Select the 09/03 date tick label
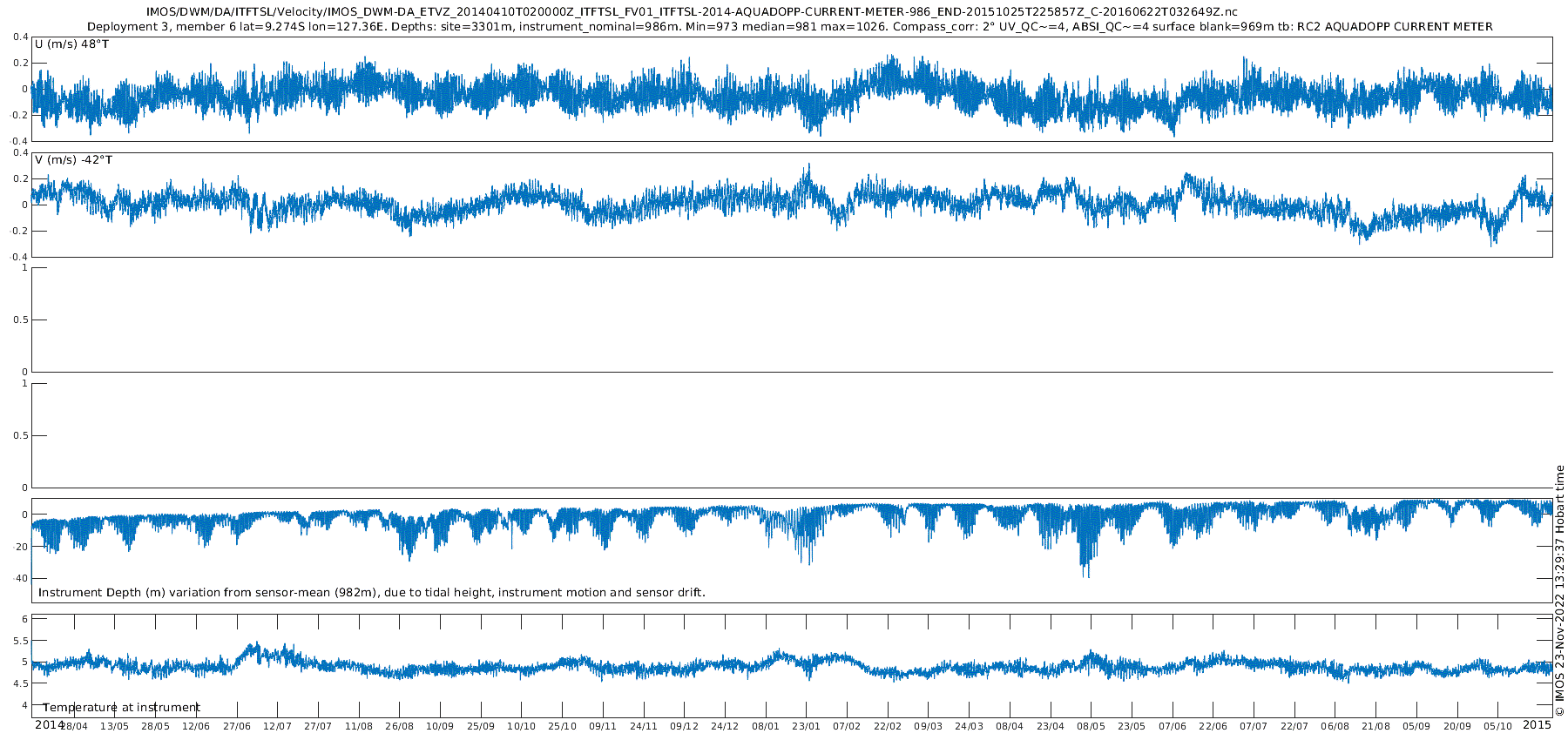Image resolution: width=1568 pixels, height=740 pixels. pyautogui.click(x=929, y=727)
